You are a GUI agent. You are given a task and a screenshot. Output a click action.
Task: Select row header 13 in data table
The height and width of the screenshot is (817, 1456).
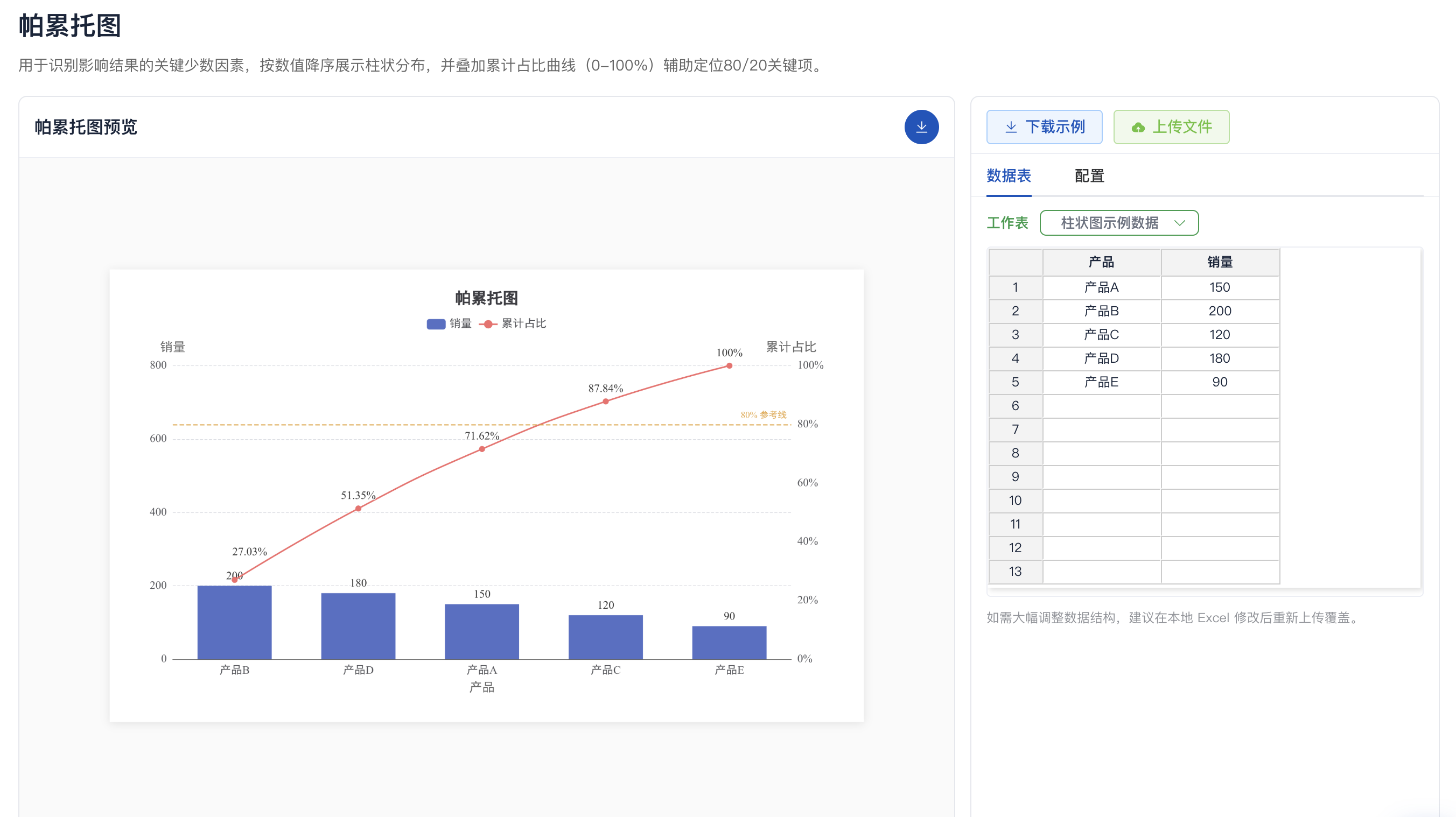(x=1015, y=572)
